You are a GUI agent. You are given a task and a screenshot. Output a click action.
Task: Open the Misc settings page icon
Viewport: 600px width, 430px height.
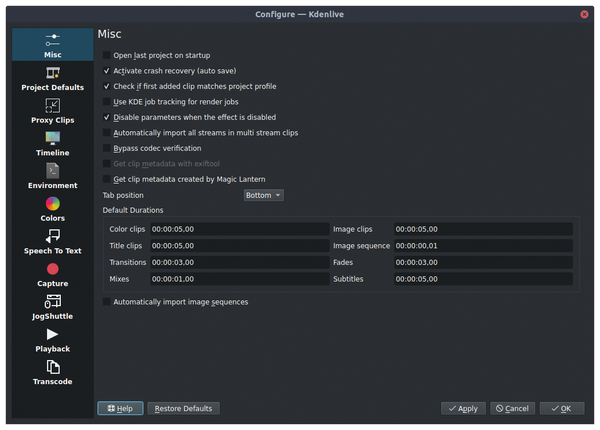pos(52,40)
